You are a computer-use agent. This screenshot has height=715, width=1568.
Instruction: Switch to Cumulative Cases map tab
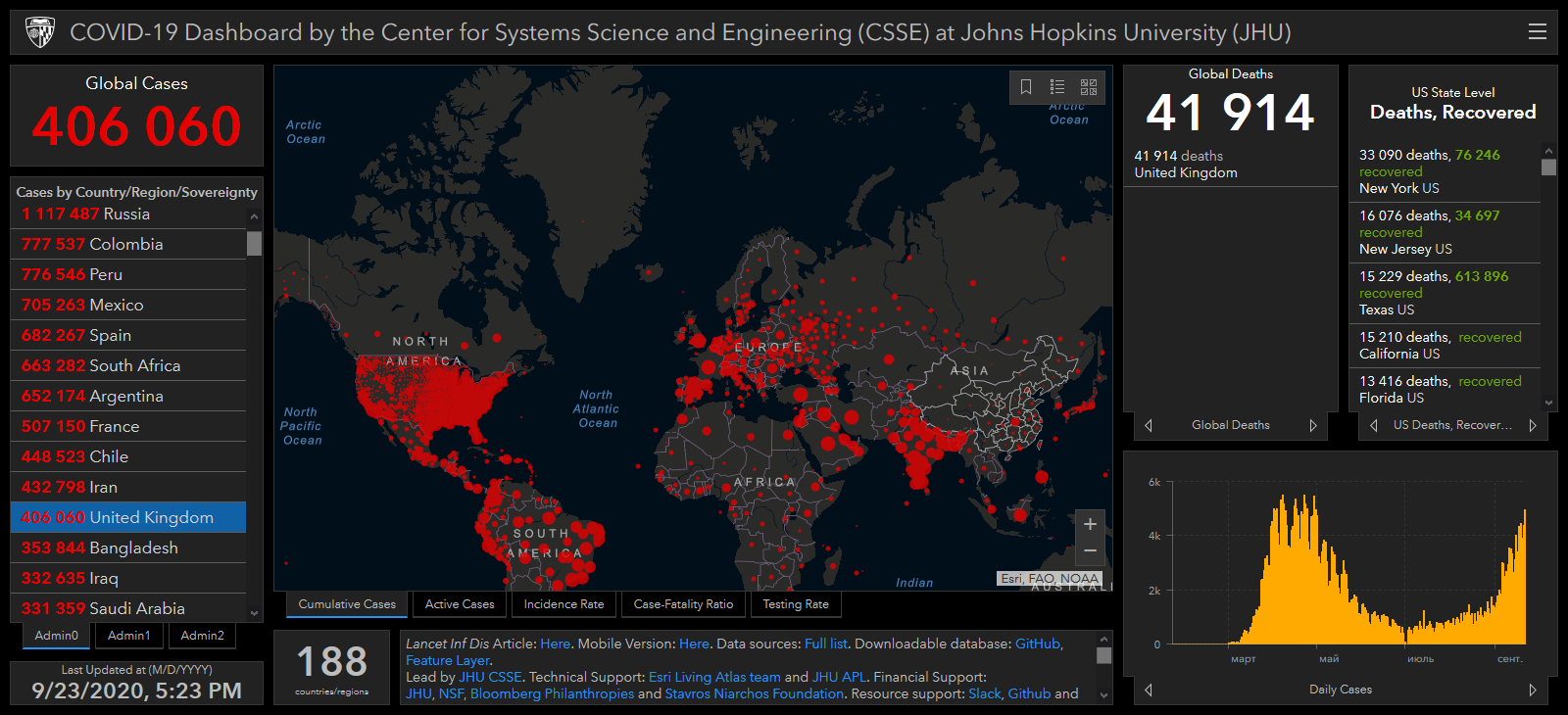click(x=347, y=604)
